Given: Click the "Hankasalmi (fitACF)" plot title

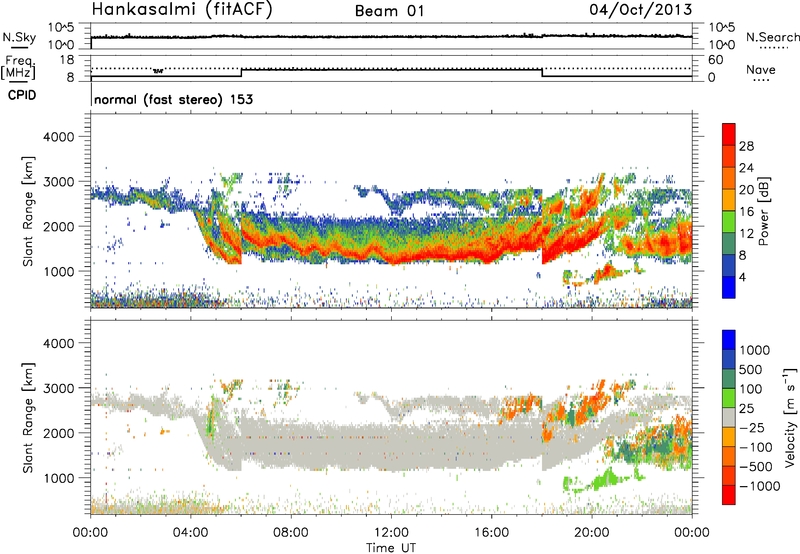Looking at the screenshot, I should pyautogui.click(x=182, y=10).
